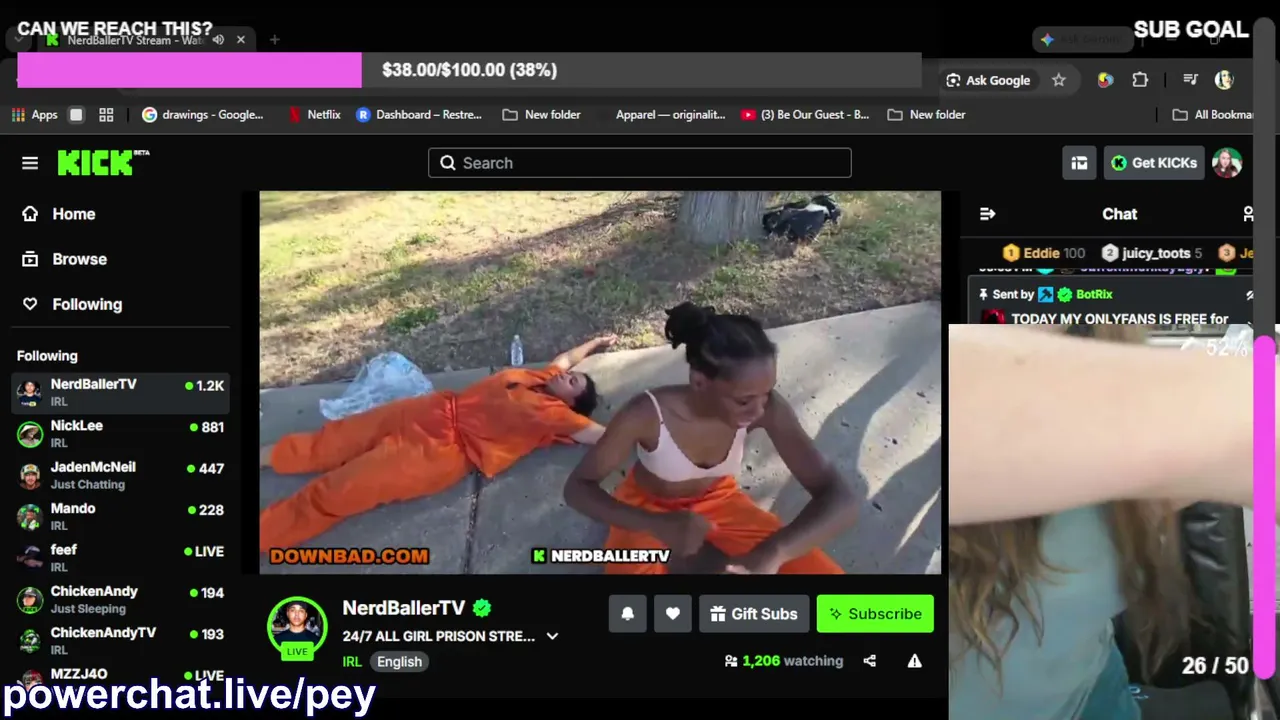Screen dimensions: 1280x720
Task: Open the Dashboard – Restream bookmark
Action: pyautogui.click(x=419, y=115)
